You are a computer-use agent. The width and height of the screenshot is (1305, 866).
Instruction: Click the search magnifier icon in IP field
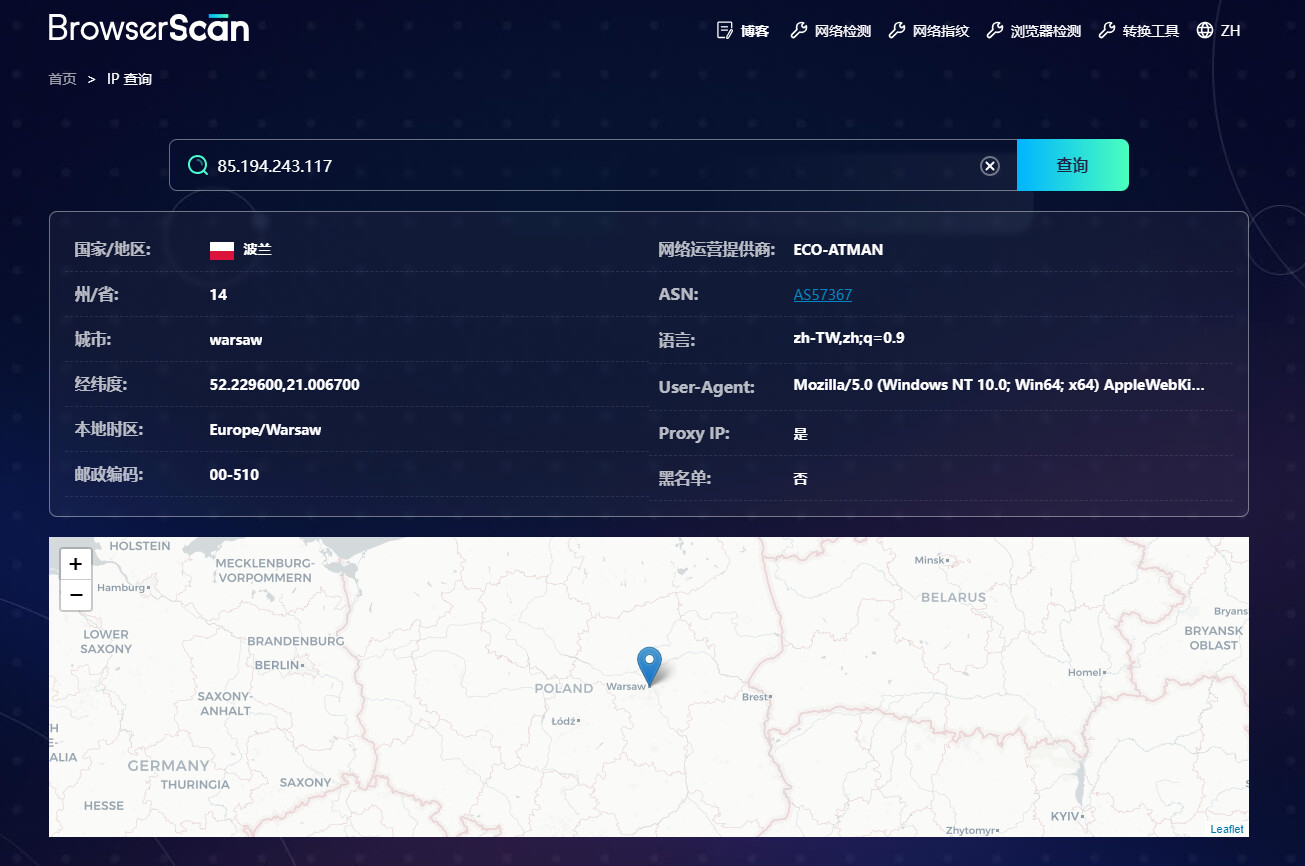tap(198, 165)
